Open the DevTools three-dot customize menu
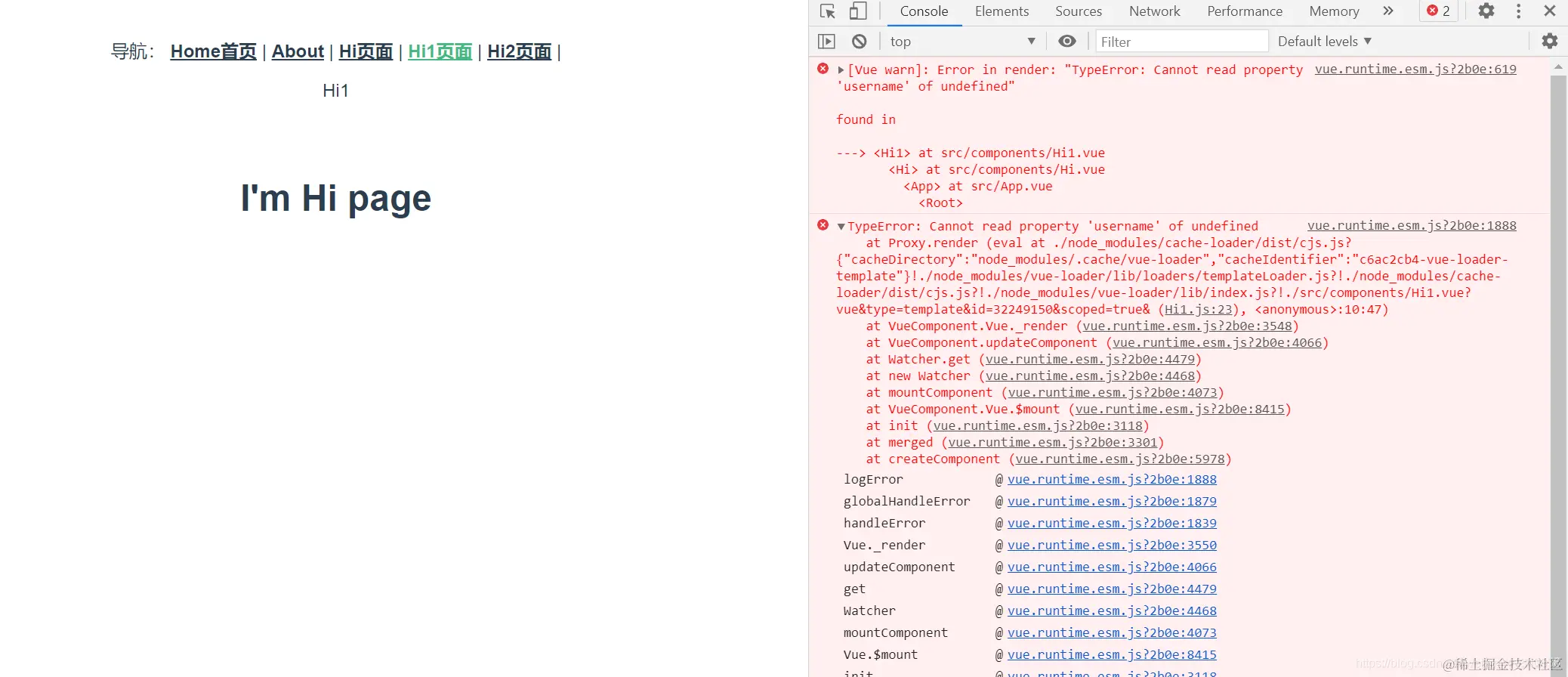 [1519, 11]
